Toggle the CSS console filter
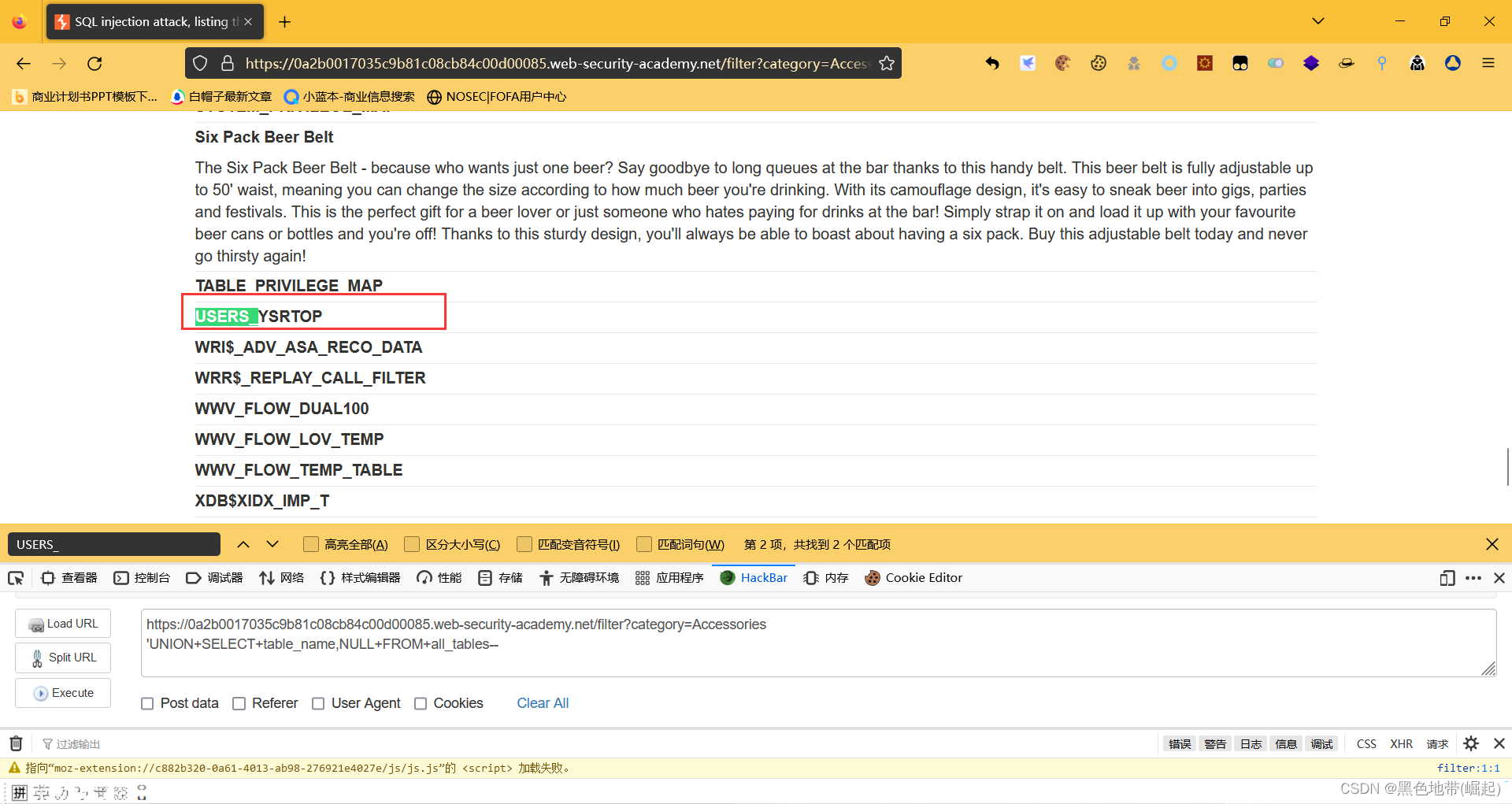This screenshot has width=1512, height=804. (x=1366, y=744)
